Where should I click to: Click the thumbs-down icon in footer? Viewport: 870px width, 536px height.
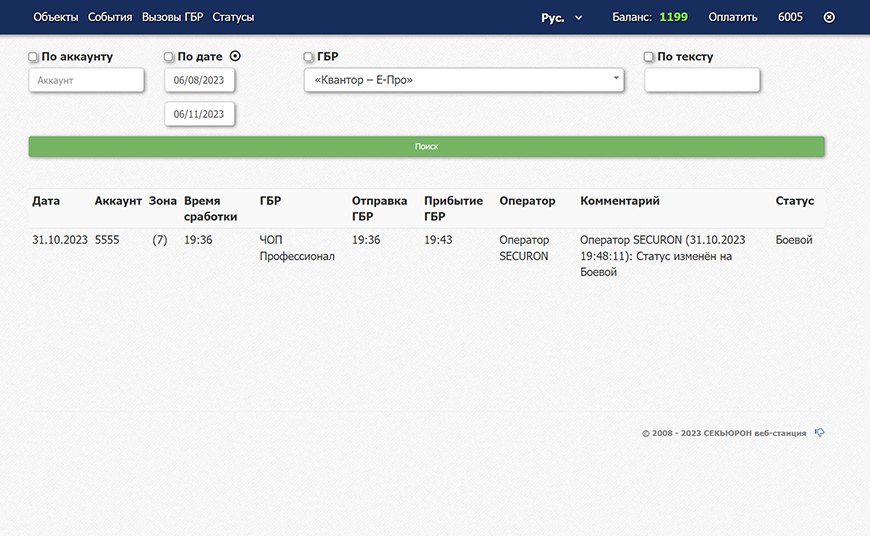click(x=820, y=432)
